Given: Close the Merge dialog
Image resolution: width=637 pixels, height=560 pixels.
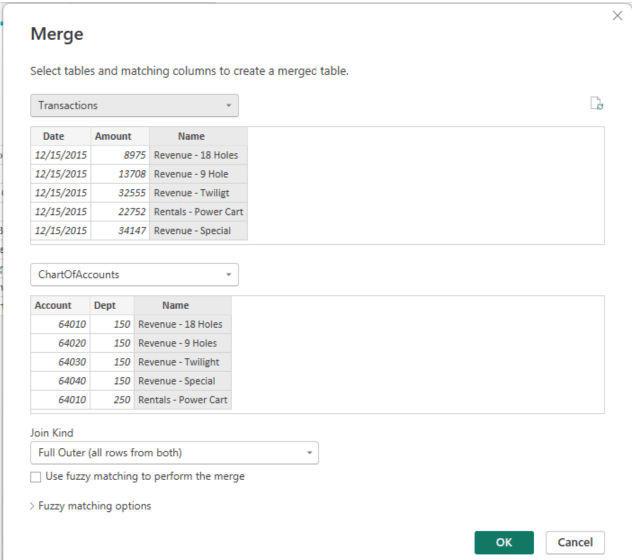Looking at the screenshot, I should coord(617,16).
